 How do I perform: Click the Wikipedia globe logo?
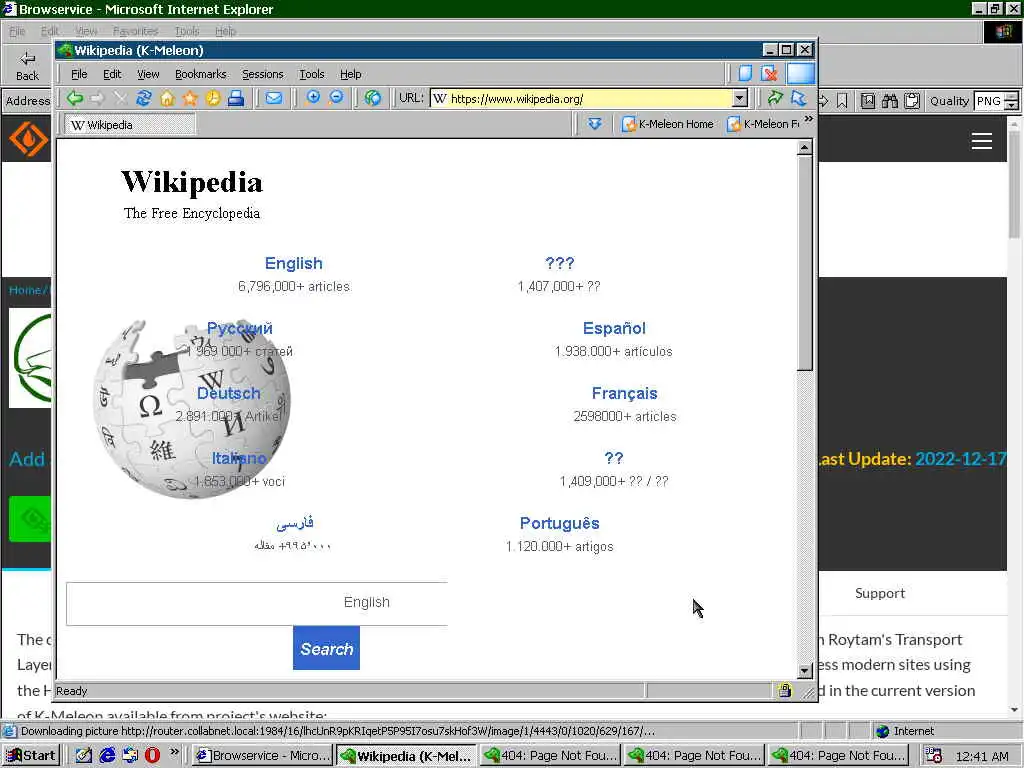[191, 409]
